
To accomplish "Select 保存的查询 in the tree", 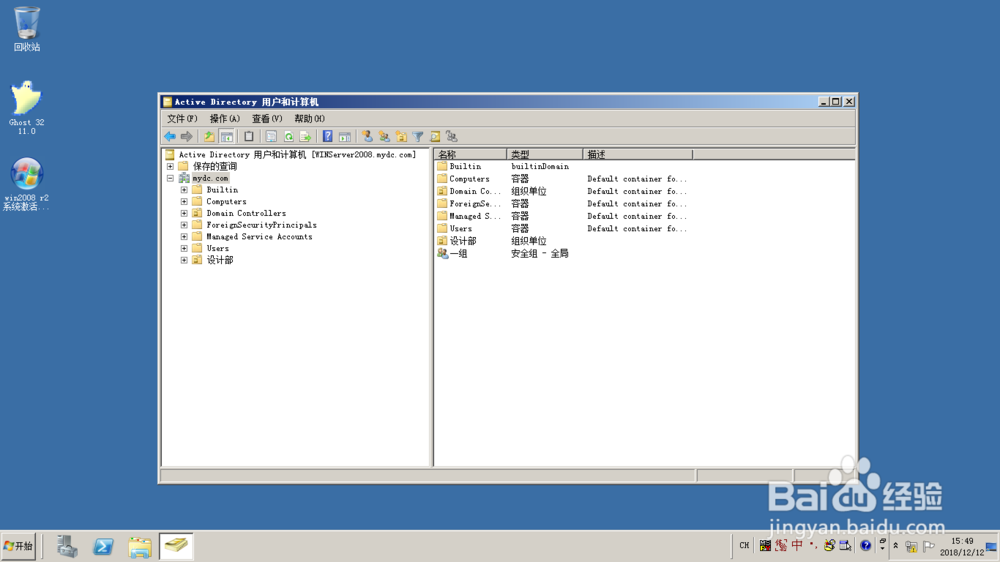I will tap(215, 166).
